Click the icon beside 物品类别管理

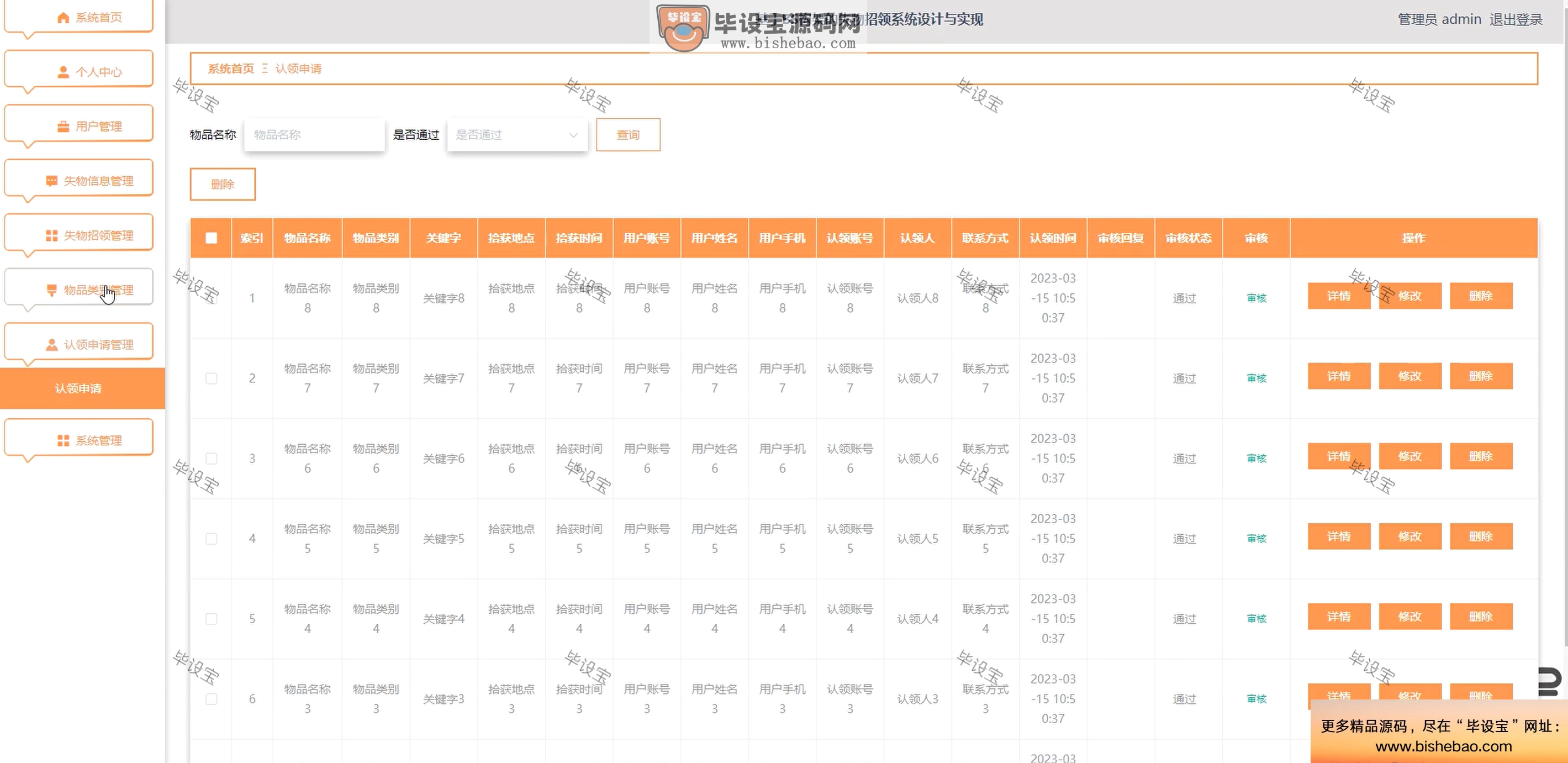pos(52,290)
